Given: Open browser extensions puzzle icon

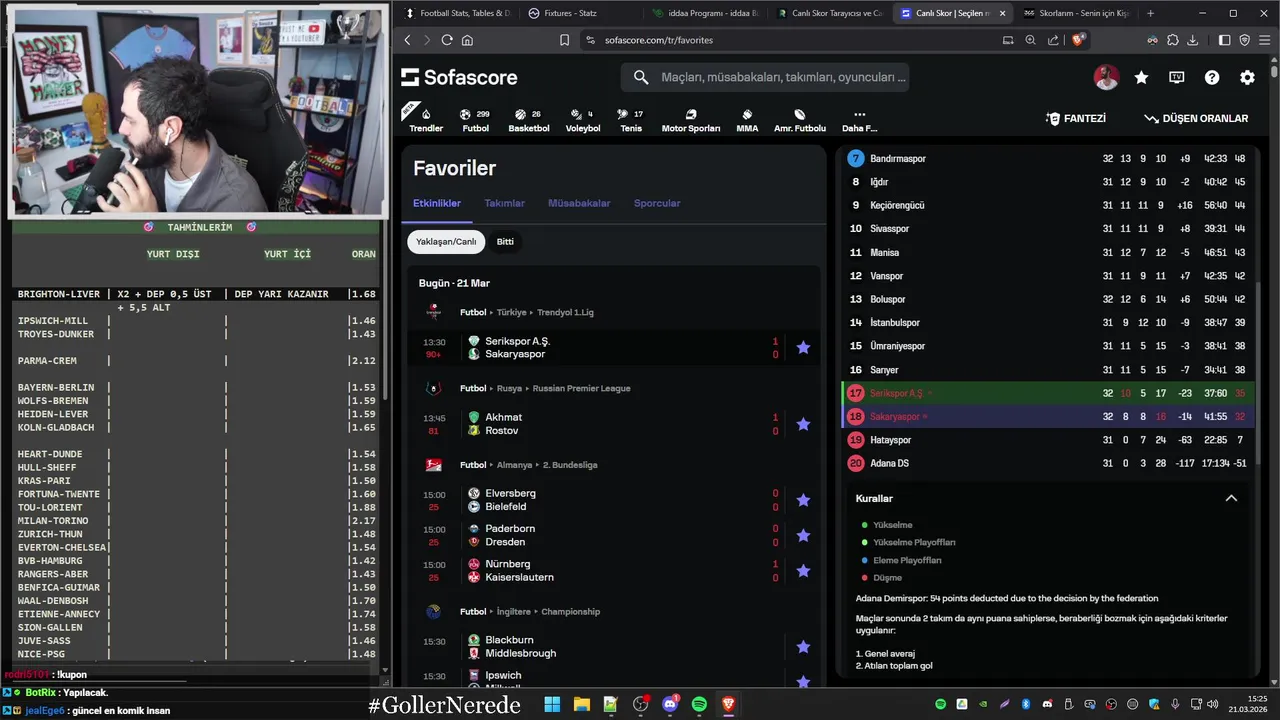Looking at the screenshot, I should coord(1173,40).
